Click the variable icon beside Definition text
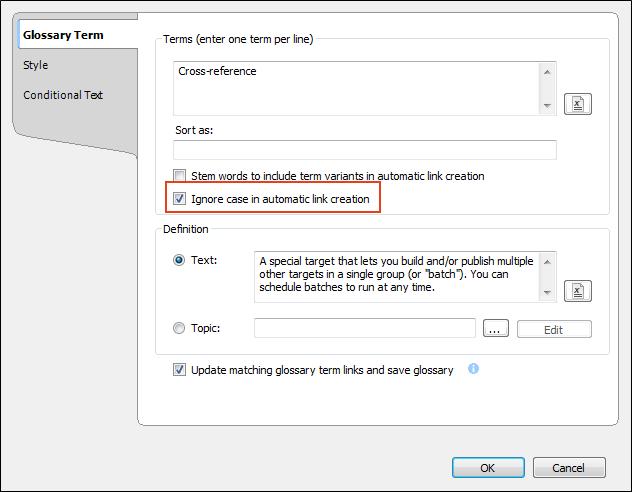 pyautogui.click(x=578, y=291)
